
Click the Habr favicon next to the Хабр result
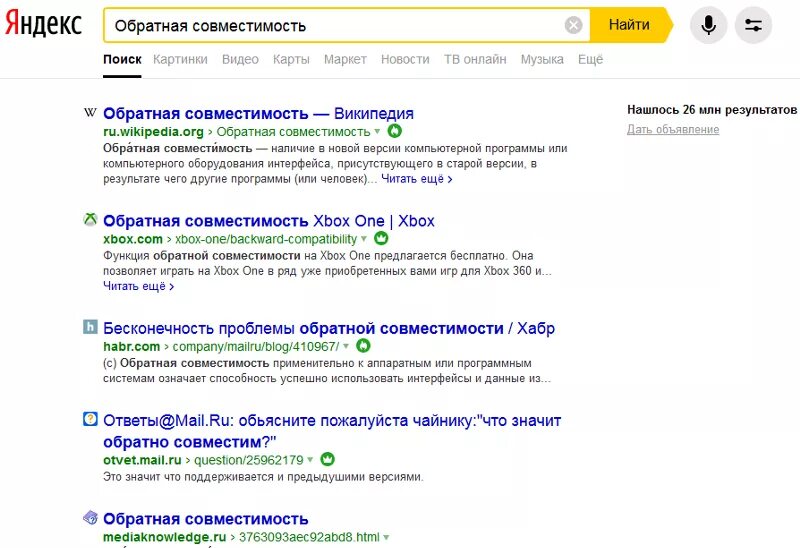90,327
